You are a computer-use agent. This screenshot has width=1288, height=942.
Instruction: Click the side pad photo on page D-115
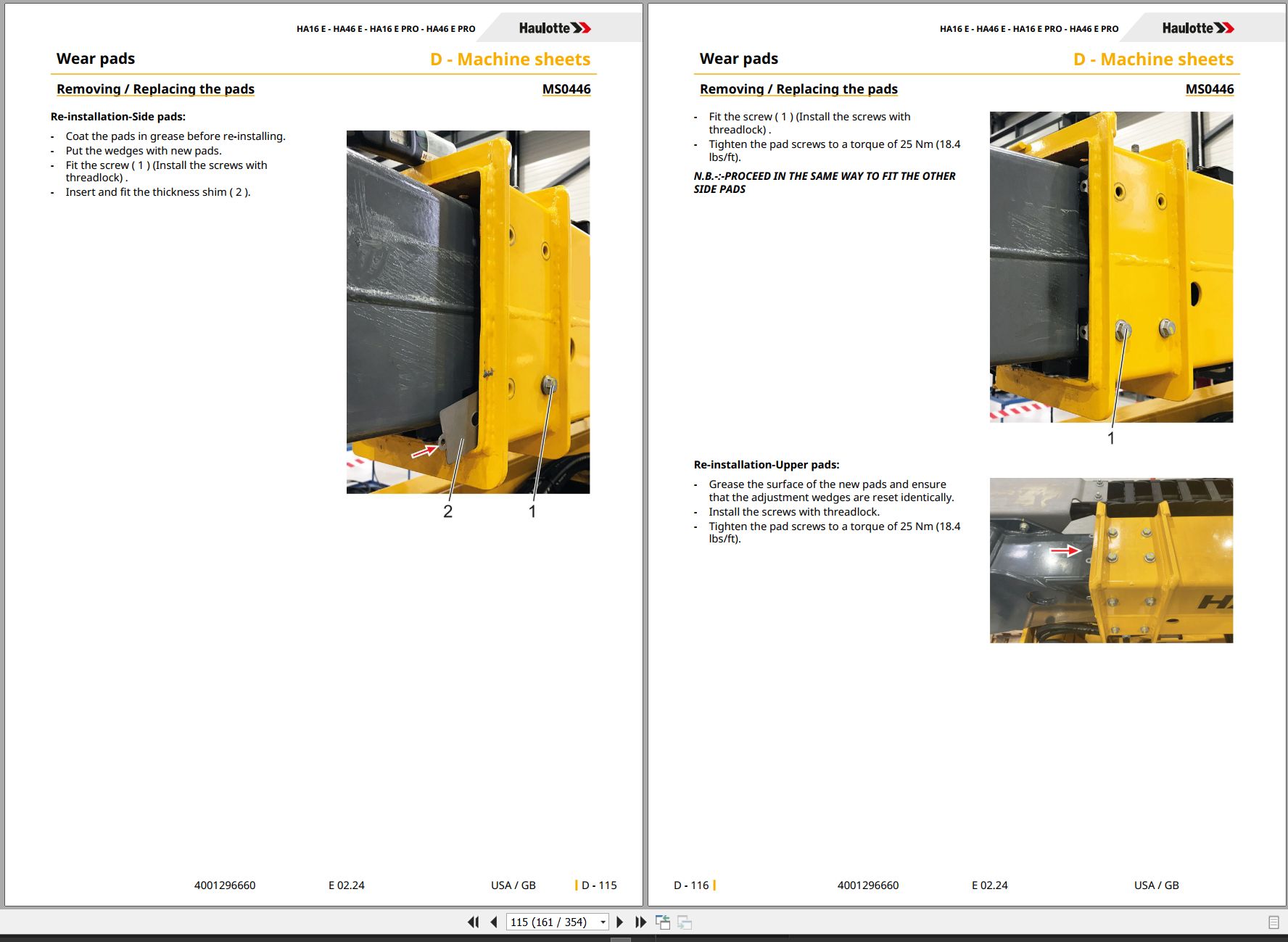click(468, 312)
